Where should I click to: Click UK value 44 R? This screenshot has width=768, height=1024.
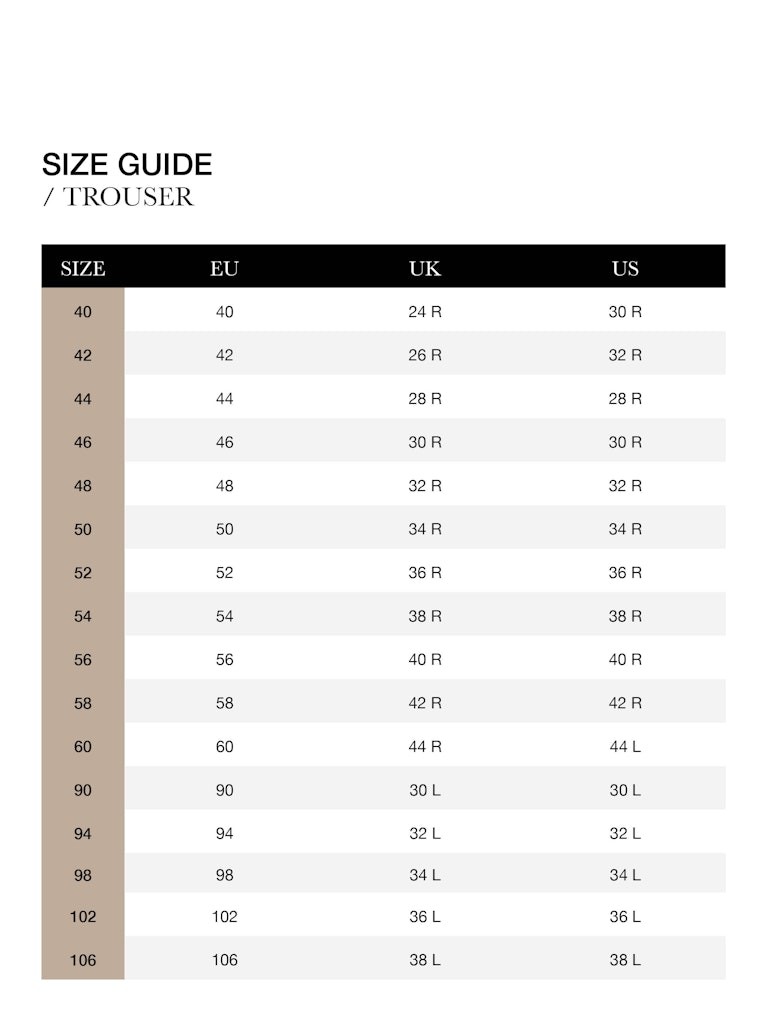[x=425, y=747]
